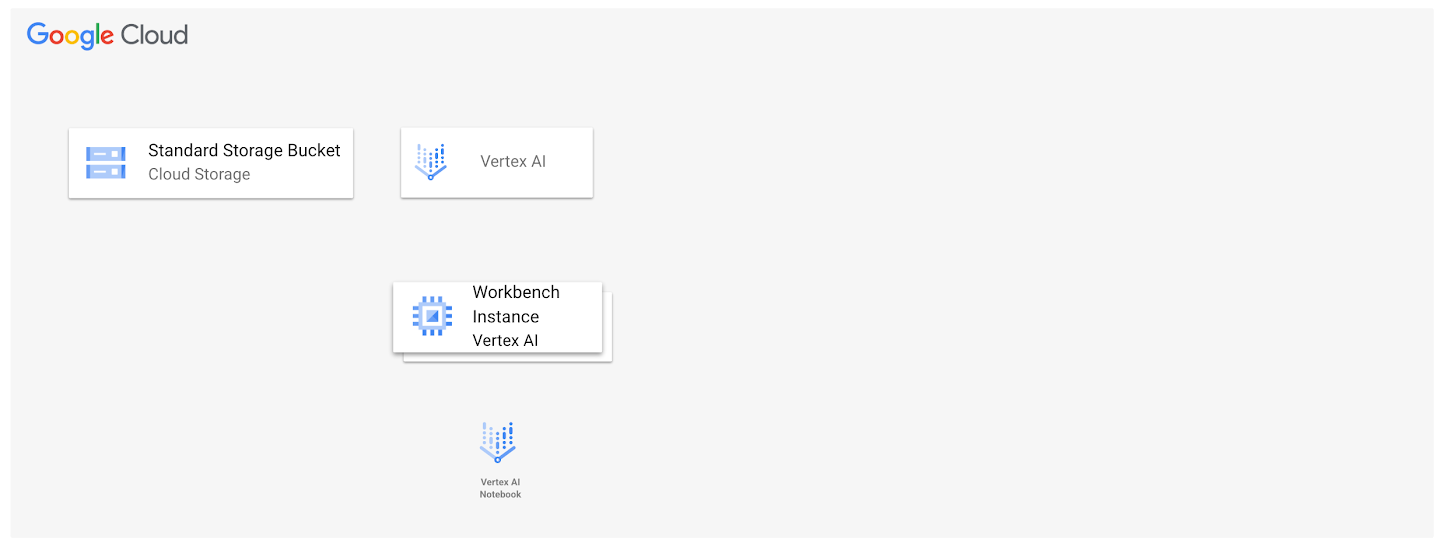Viewport: 1440px width, 546px height.
Task: Select the Standard Storage Bucket title
Action: tap(244, 151)
